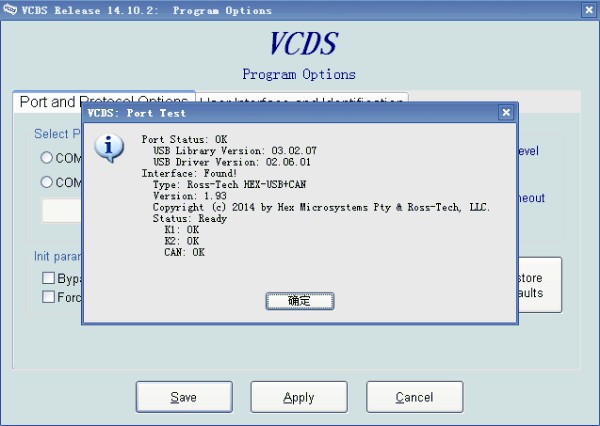The width and height of the screenshot is (600, 426).
Task: Click the blue information icon in Port Test dialog
Action: click(108, 147)
